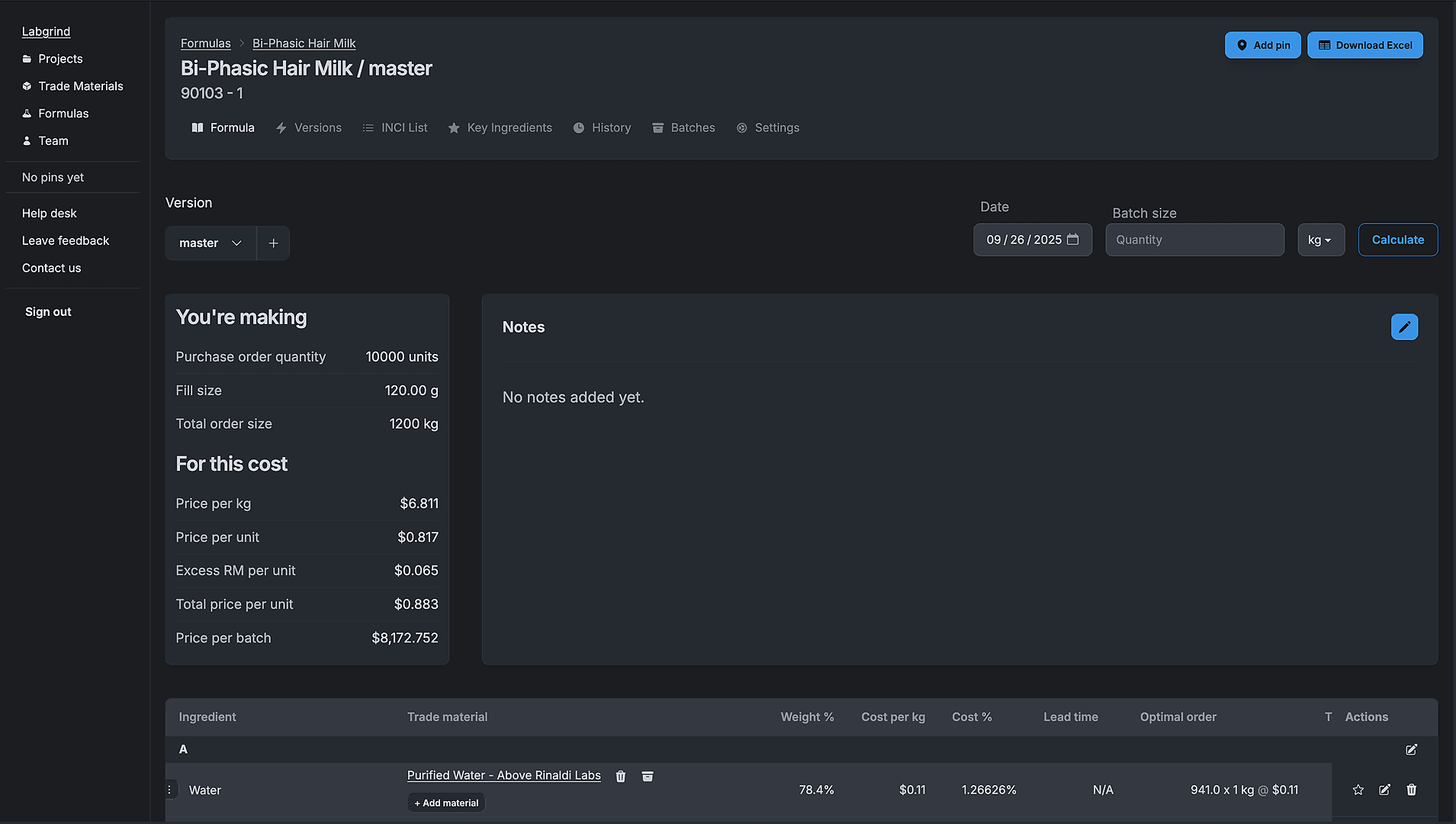Open the date picker calendar
Image resolution: width=1456 pixels, height=824 pixels.
click(1072, 239)
